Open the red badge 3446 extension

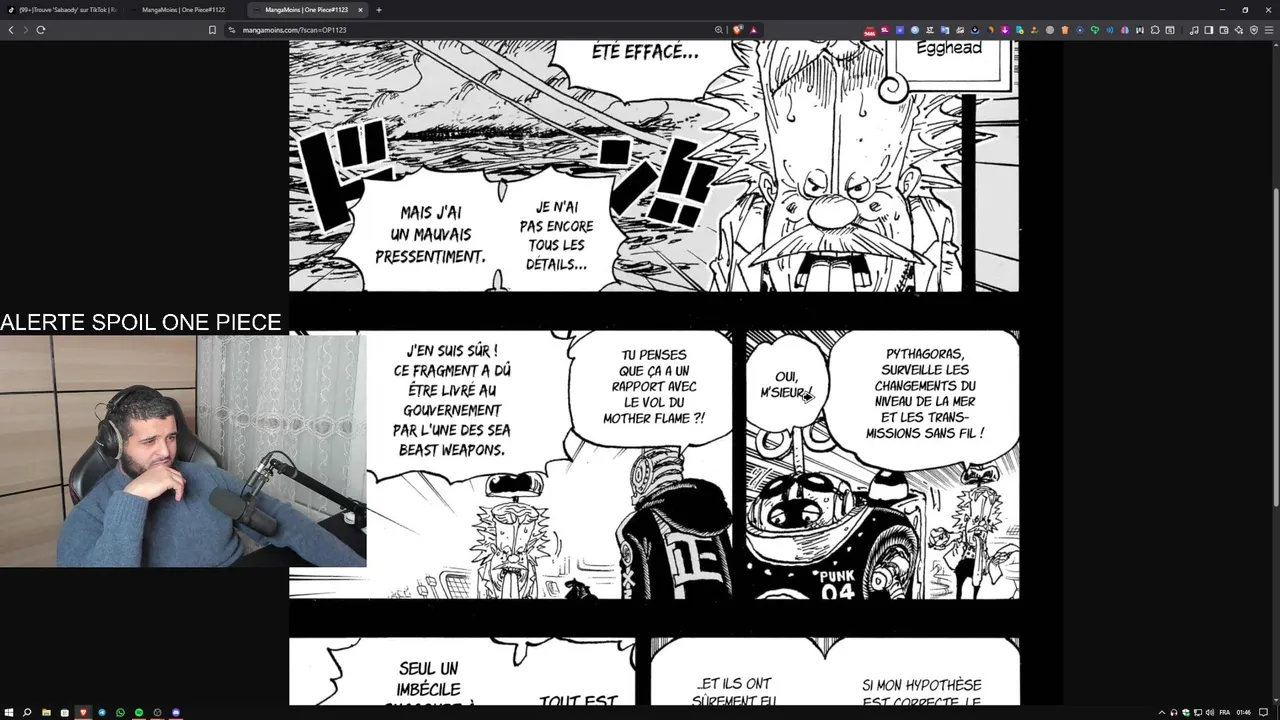[x=870, y=31]
